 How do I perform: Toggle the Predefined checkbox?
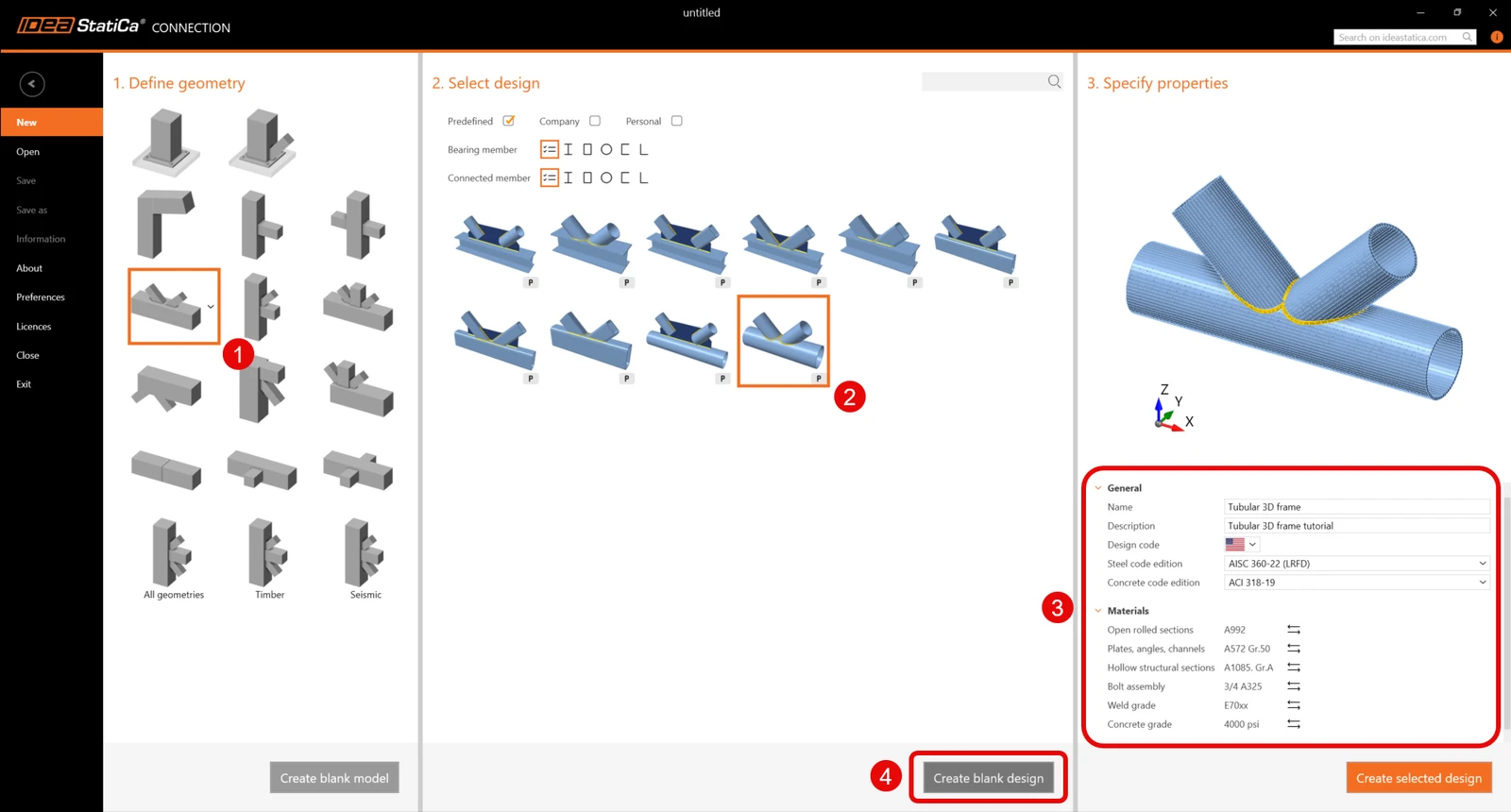[x=509, y=121]
